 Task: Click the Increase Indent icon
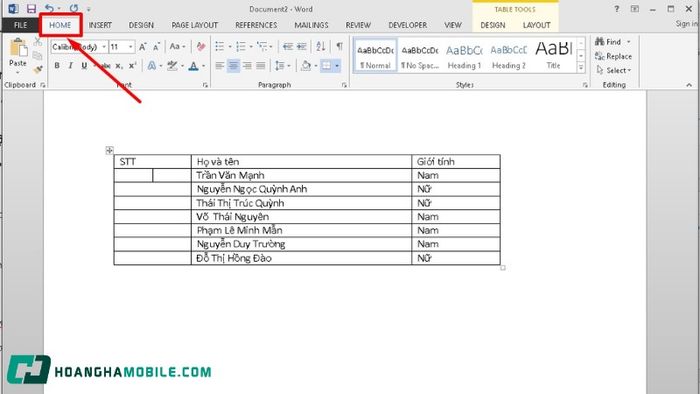click(302, 46)
